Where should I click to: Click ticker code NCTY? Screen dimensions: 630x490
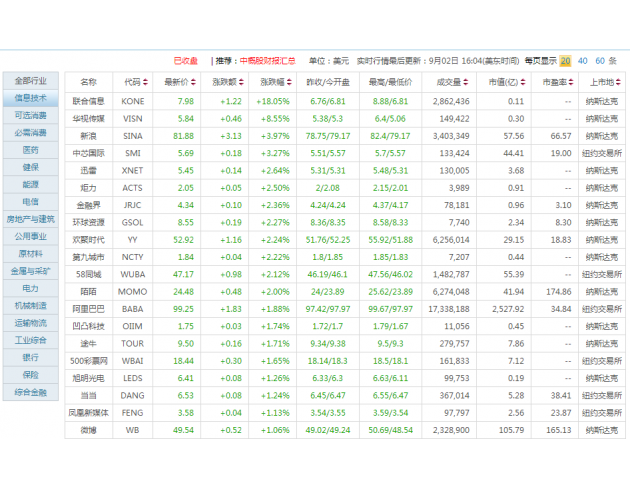point(133,257)
